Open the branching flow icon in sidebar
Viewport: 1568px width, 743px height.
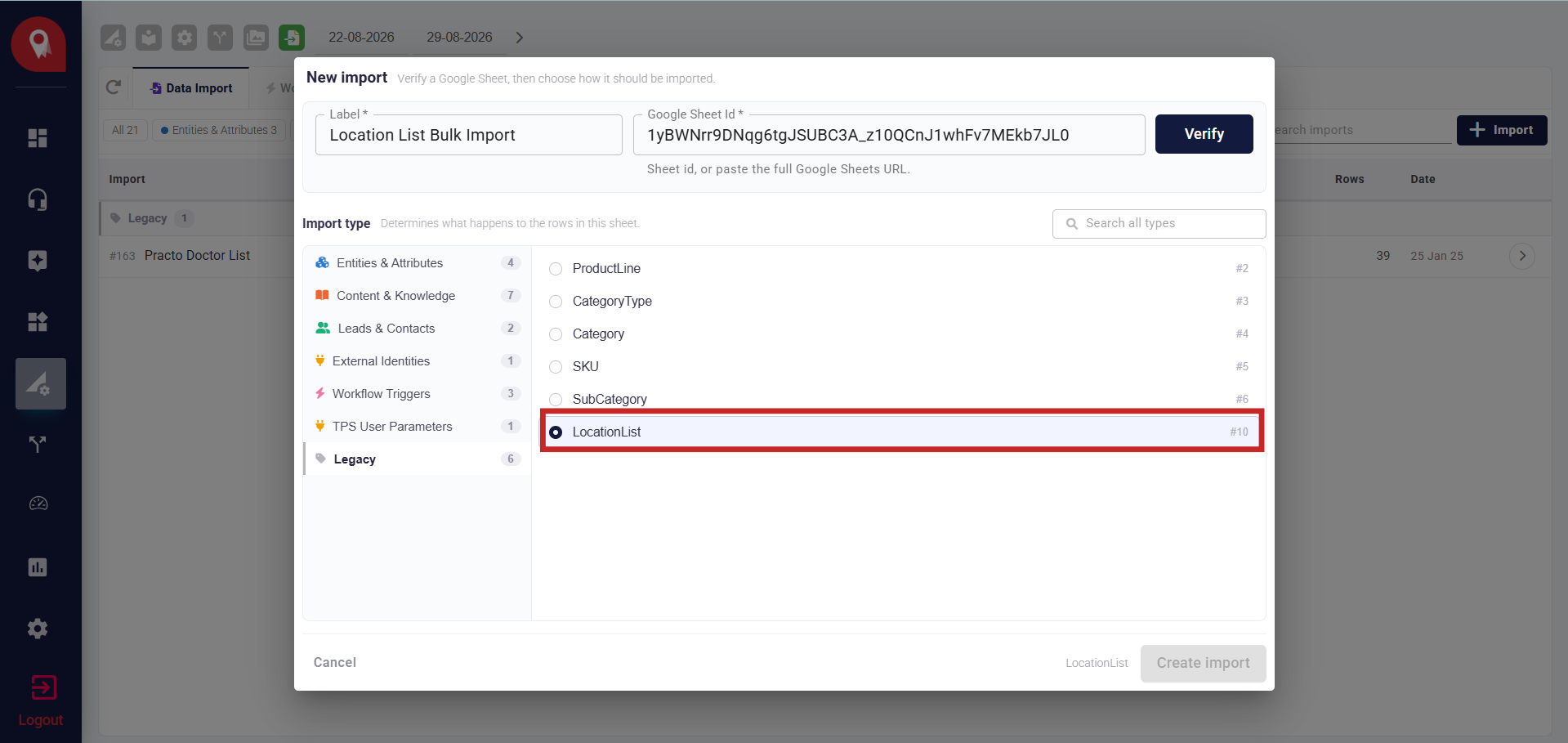click(38, 445)
